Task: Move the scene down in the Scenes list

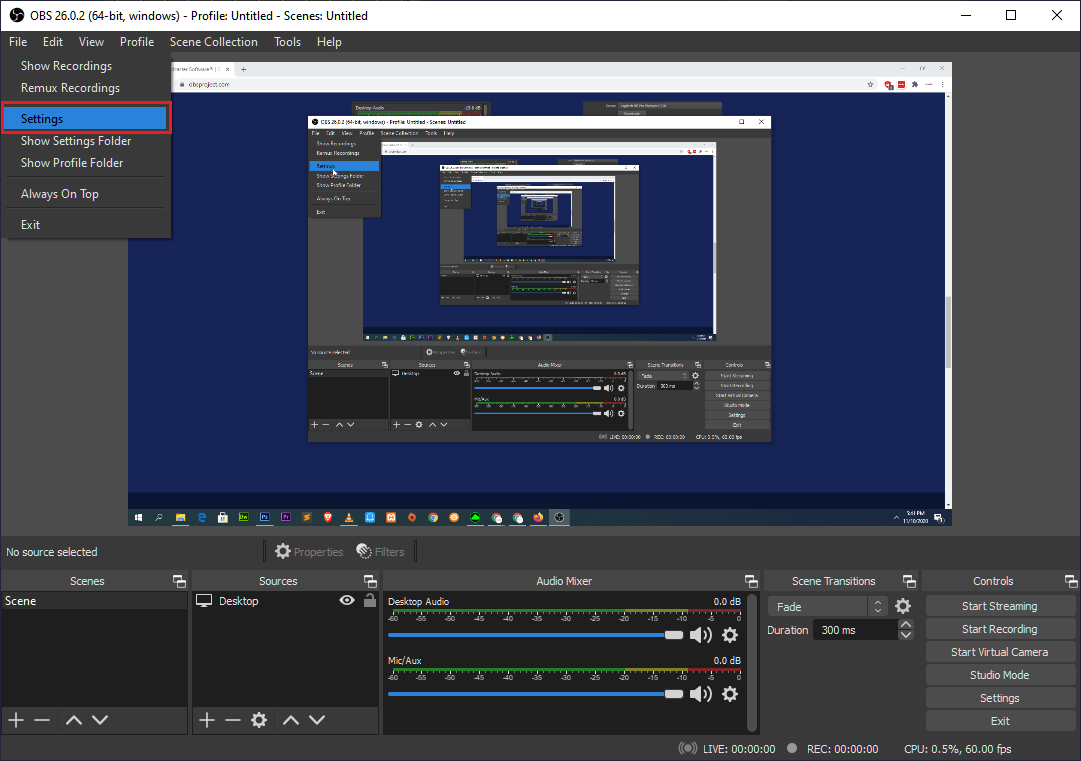Action: coord(100,720)
